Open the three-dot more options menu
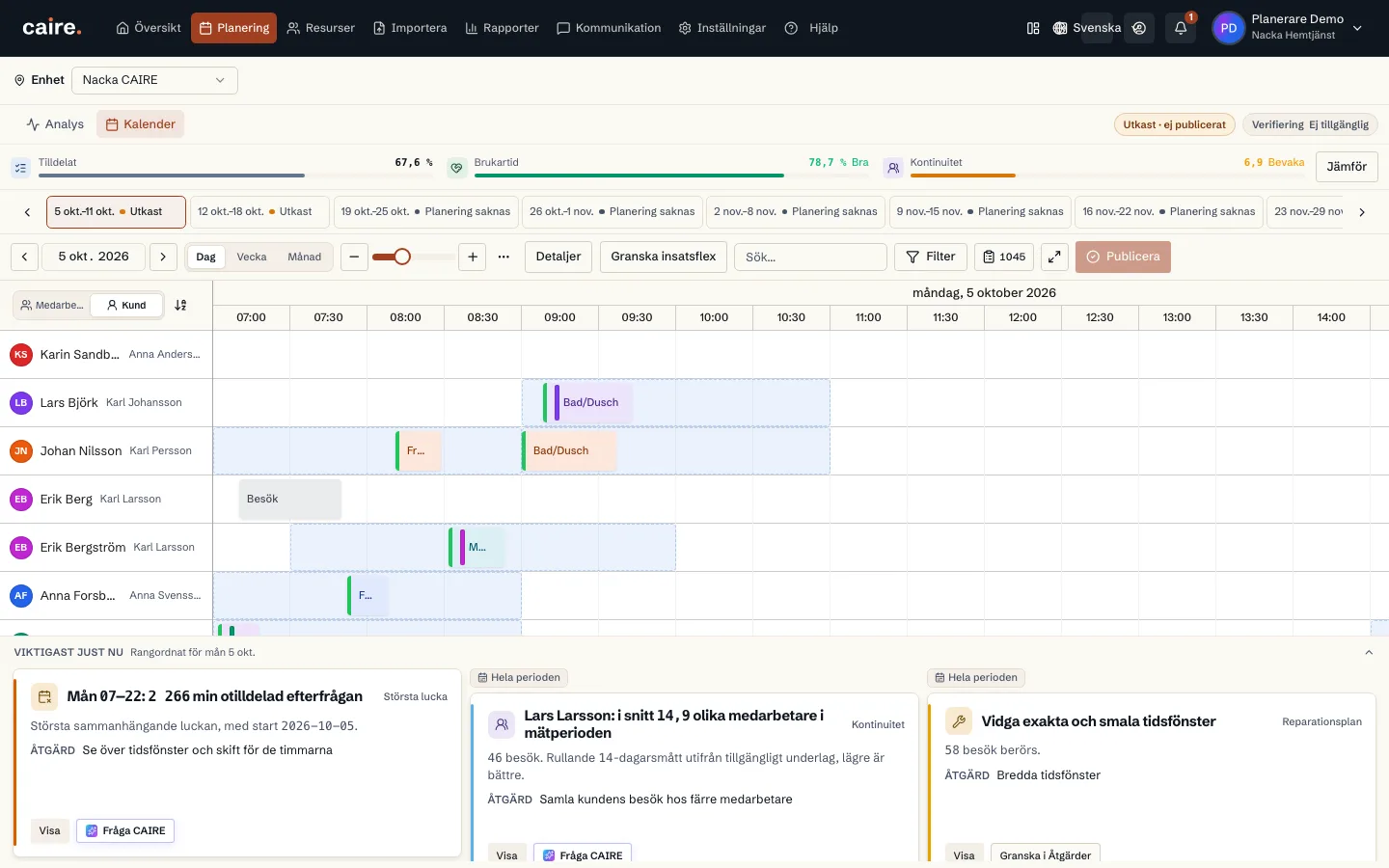Image resolution: width=1389 pixels, height=868 pixels. pyautogui.click(x=504, y=257)
